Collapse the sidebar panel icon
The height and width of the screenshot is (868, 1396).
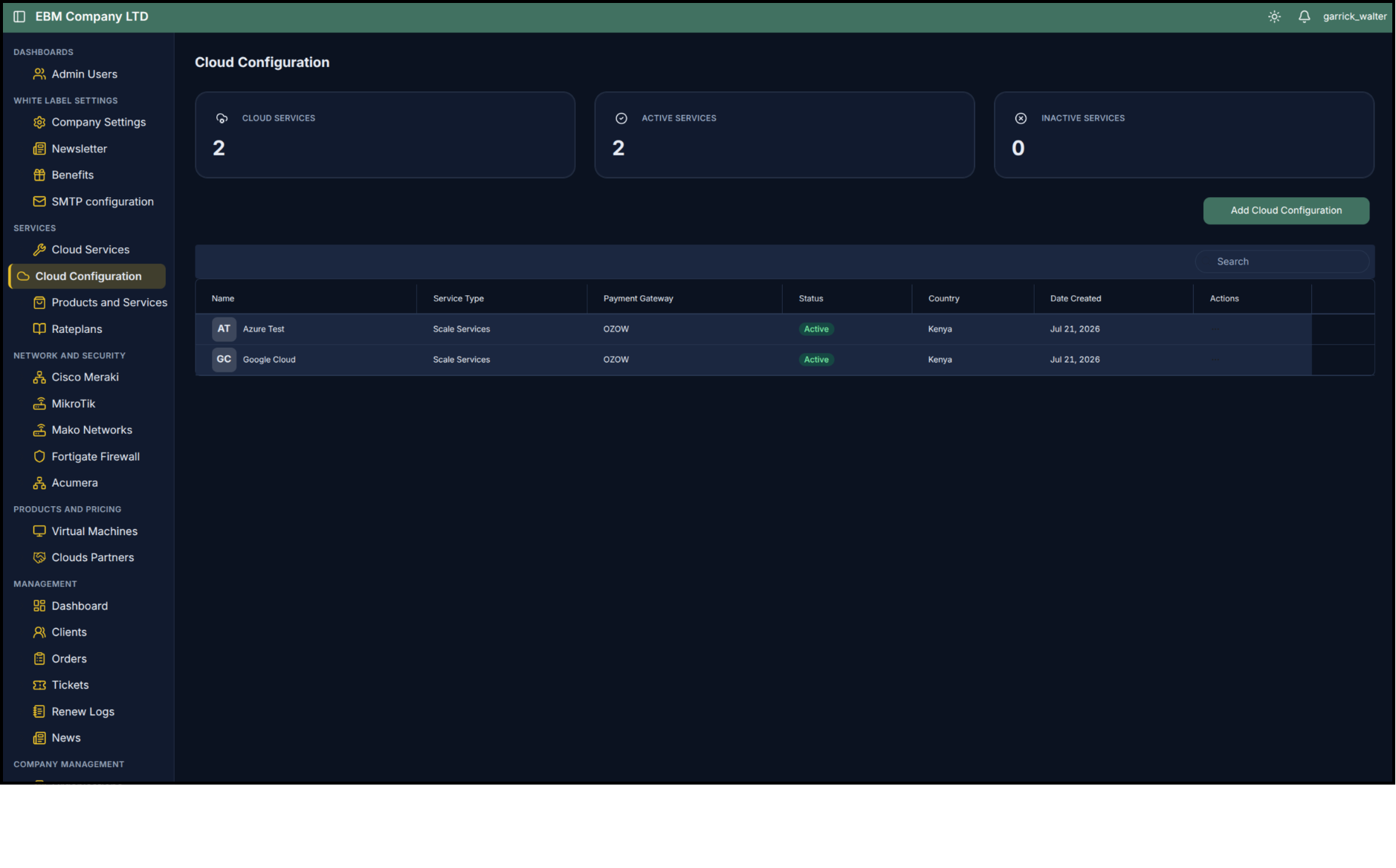[x=19, y=16]
